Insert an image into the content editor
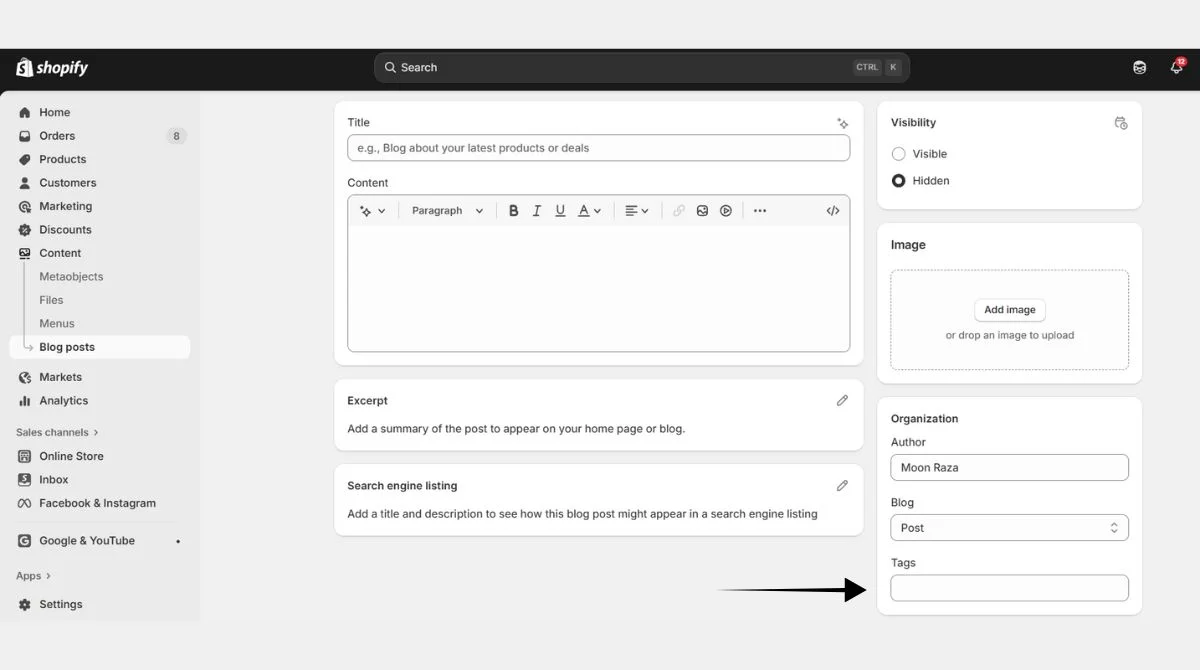 tap(702, 210)
